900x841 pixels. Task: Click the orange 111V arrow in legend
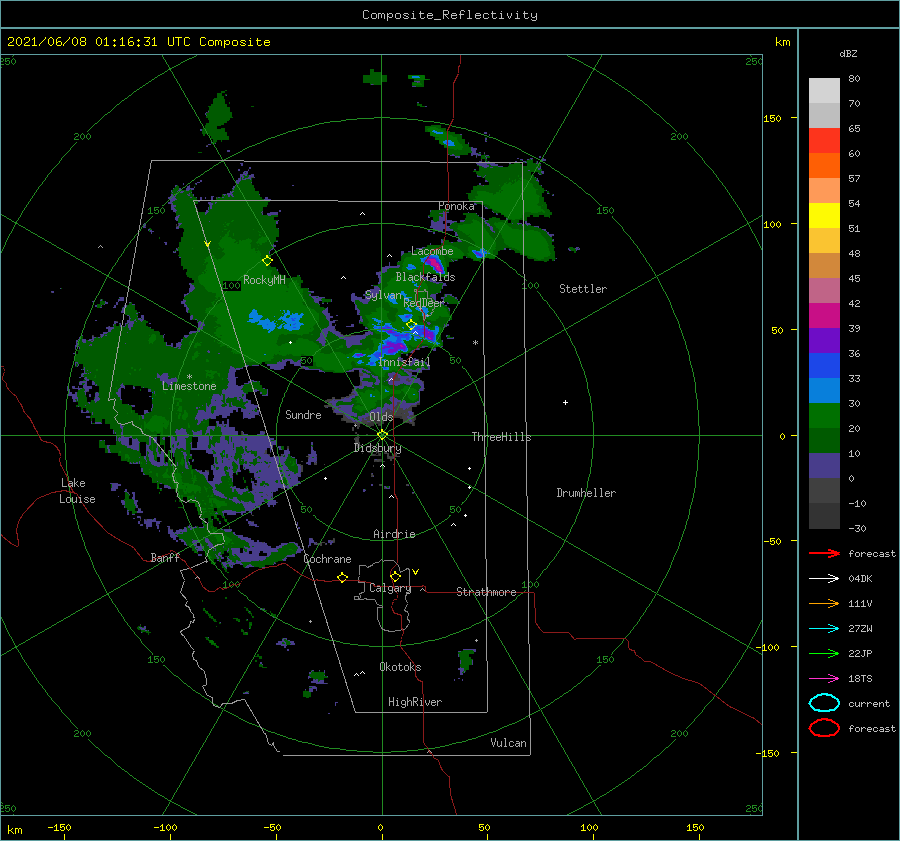tap(824, 603)
